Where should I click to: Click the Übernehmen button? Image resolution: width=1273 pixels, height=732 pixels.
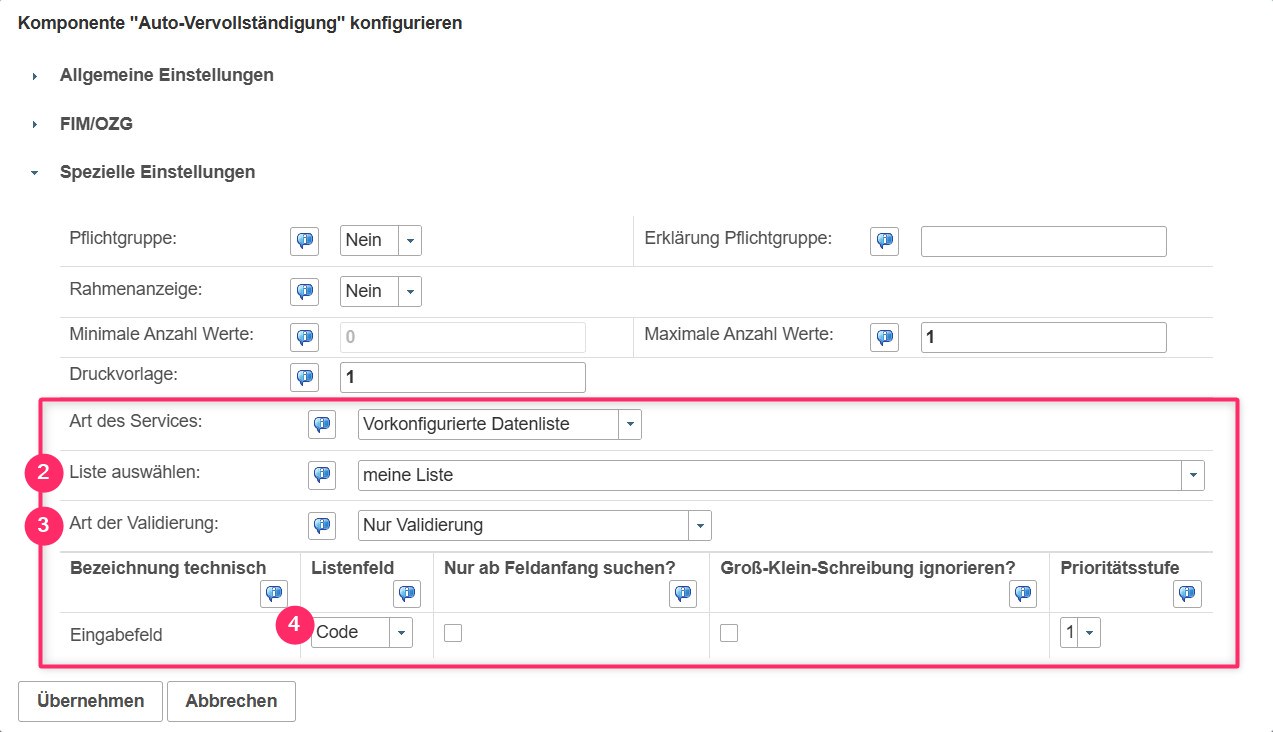point(91,701)
